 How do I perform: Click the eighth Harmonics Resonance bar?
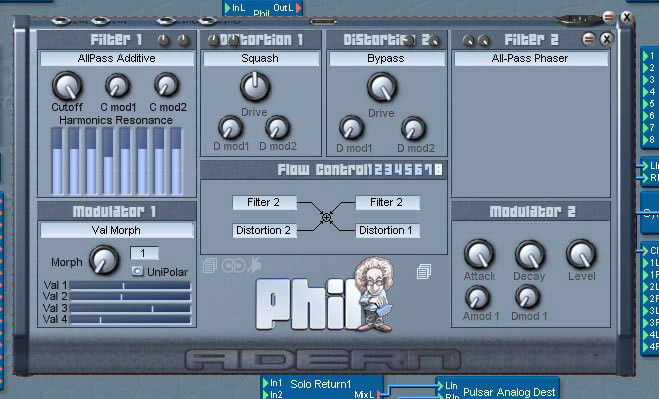coord(177,161)
